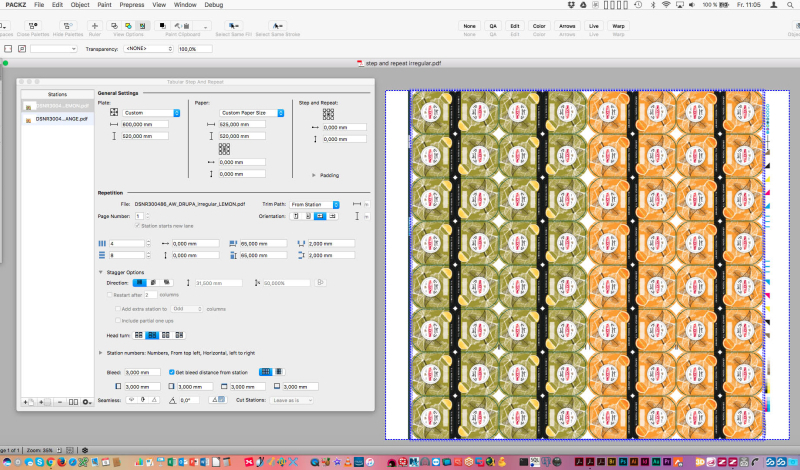Click the third Seamless triangle icon

(x=155, y=400)
